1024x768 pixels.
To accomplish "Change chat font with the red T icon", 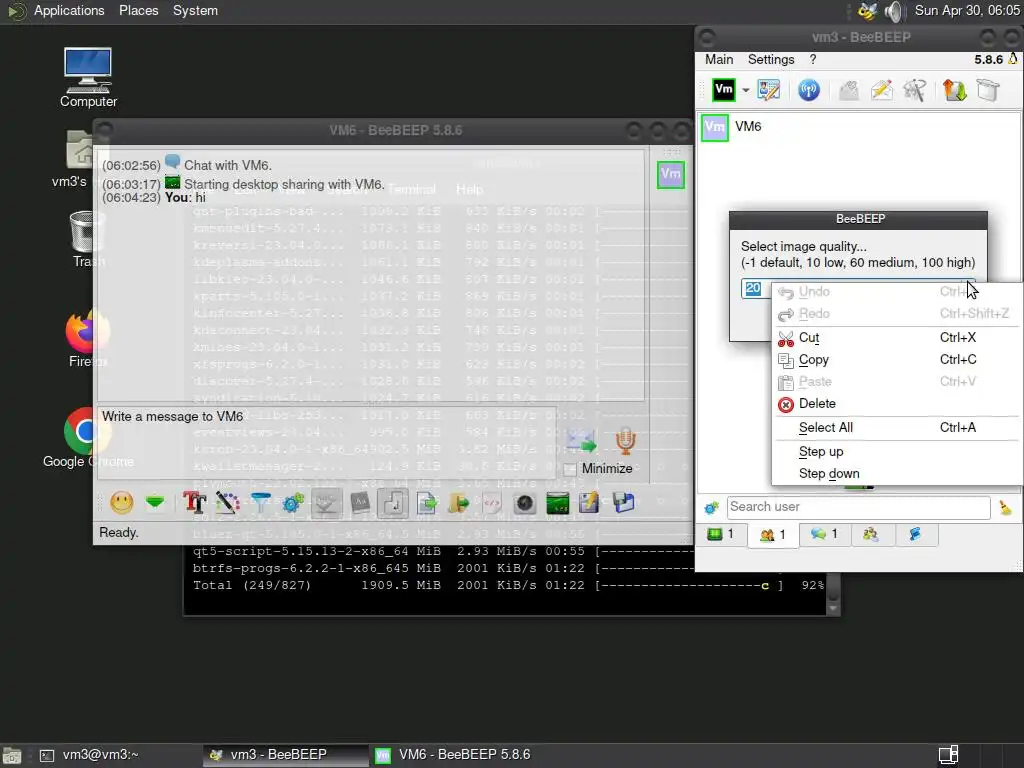I will 194,503.
